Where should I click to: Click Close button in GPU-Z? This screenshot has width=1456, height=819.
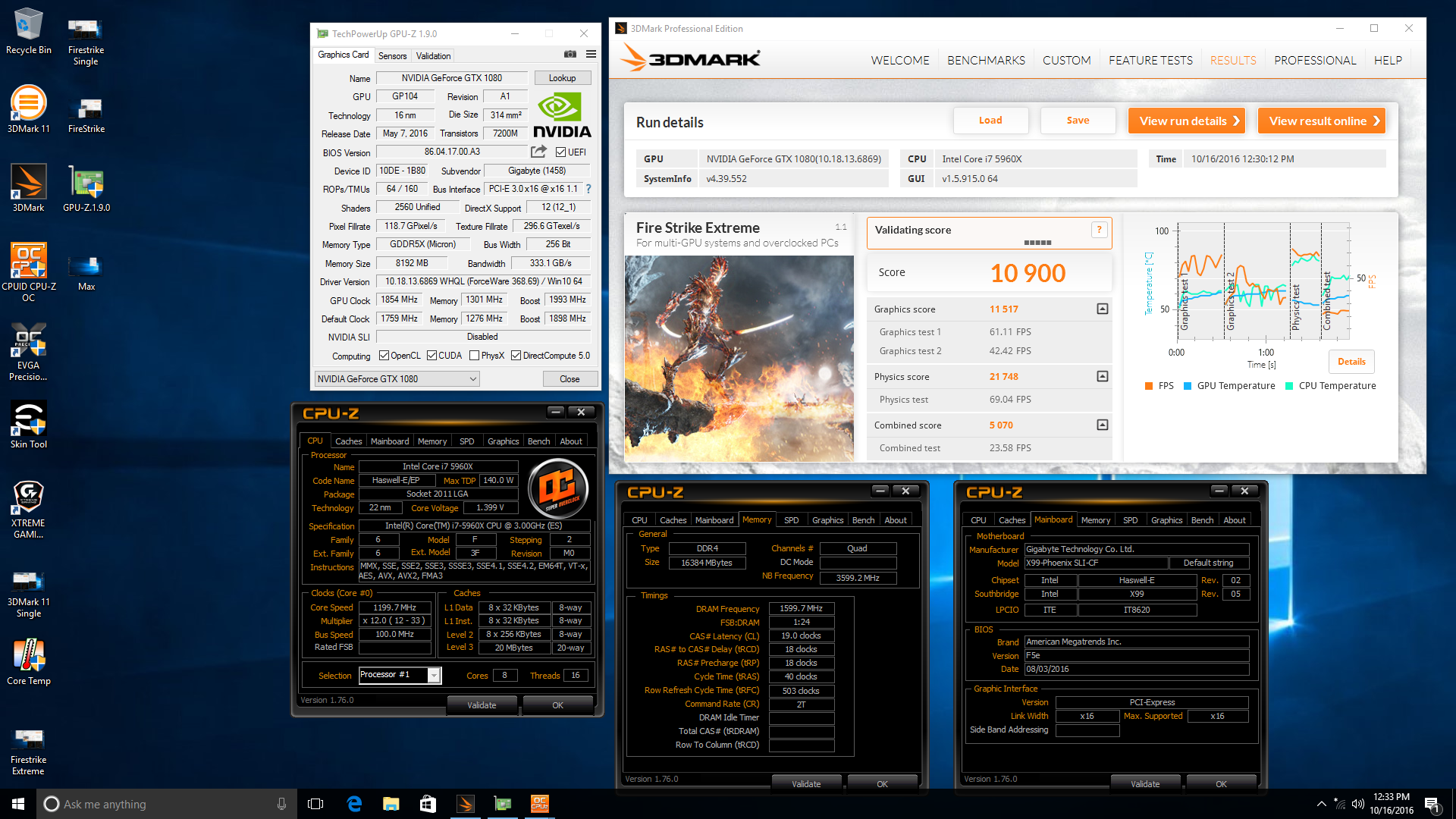coord(570,379)
